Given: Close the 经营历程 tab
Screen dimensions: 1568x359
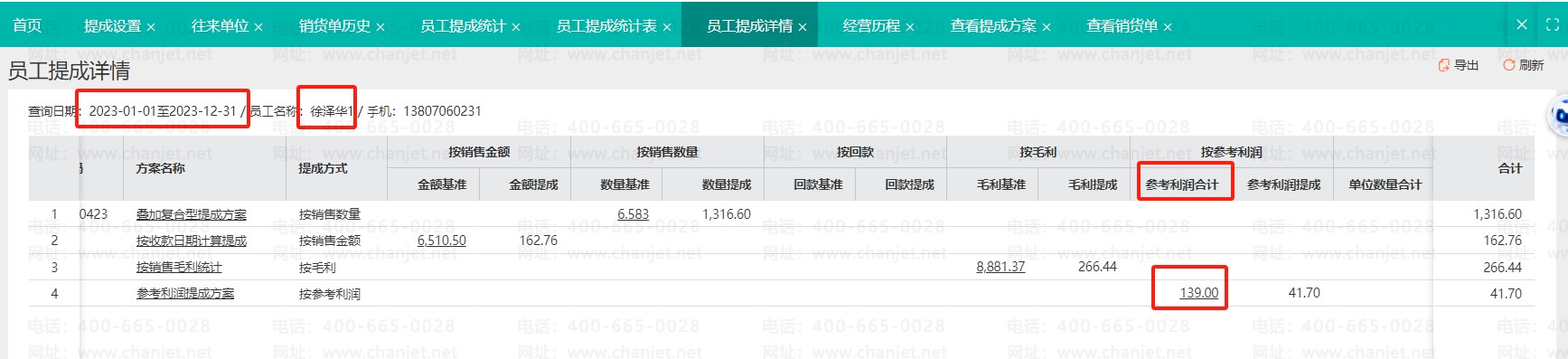Looking at the screenshot, I should (x=910, y=27).
